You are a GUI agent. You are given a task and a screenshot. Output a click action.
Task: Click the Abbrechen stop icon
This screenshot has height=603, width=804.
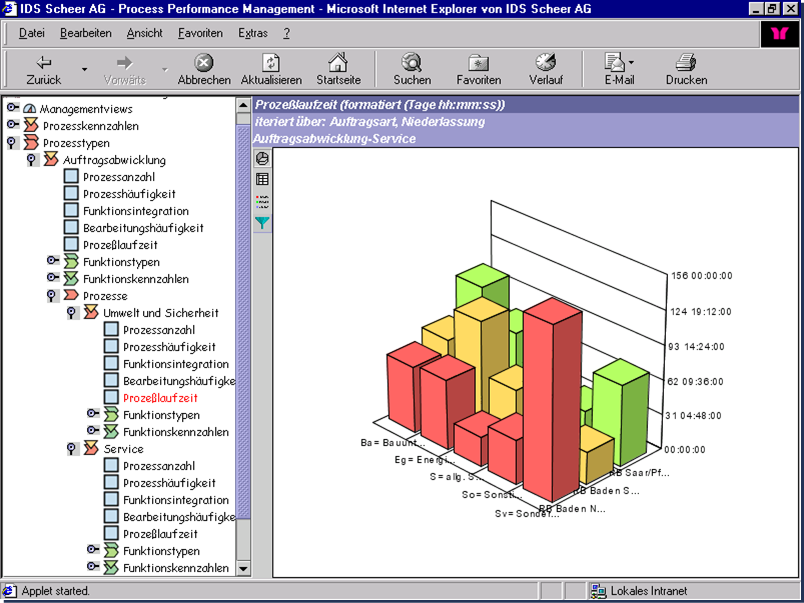coord(204,63)
